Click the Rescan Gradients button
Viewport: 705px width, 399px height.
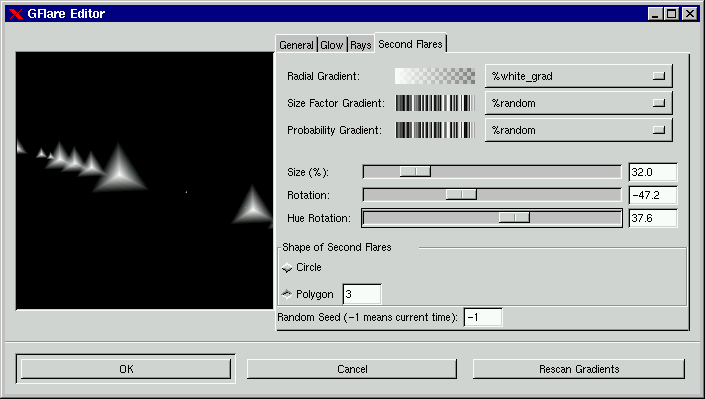tap(579, 369)
